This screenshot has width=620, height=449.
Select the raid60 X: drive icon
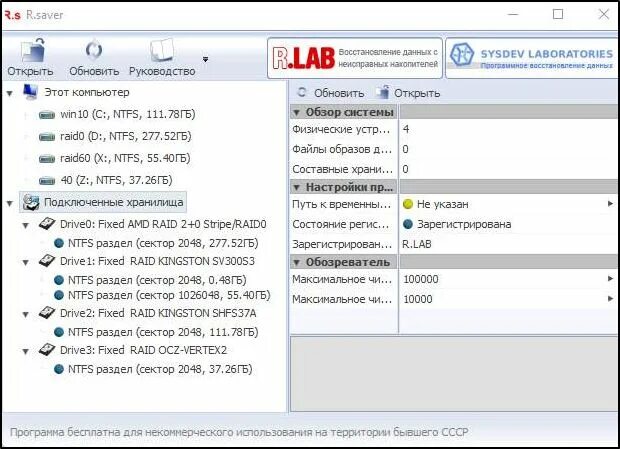(x=47, y=159)
